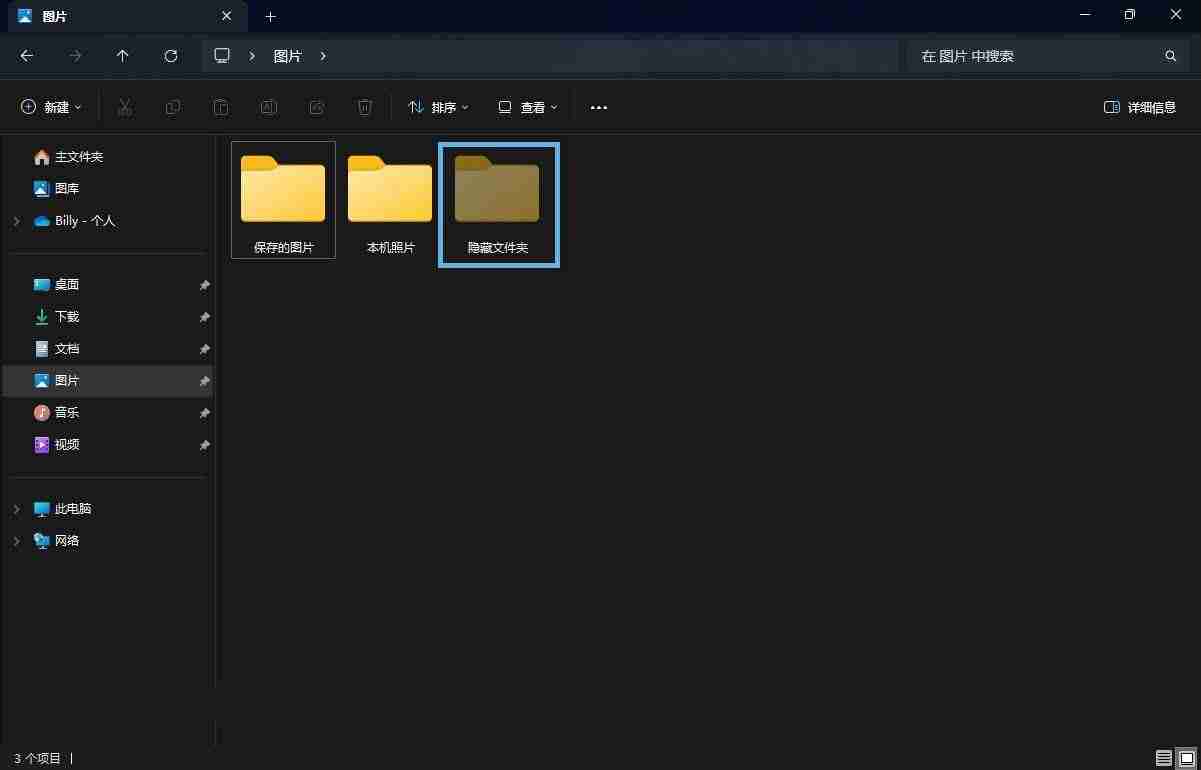Open 桌面 in quick access

[x=57, y=285]
